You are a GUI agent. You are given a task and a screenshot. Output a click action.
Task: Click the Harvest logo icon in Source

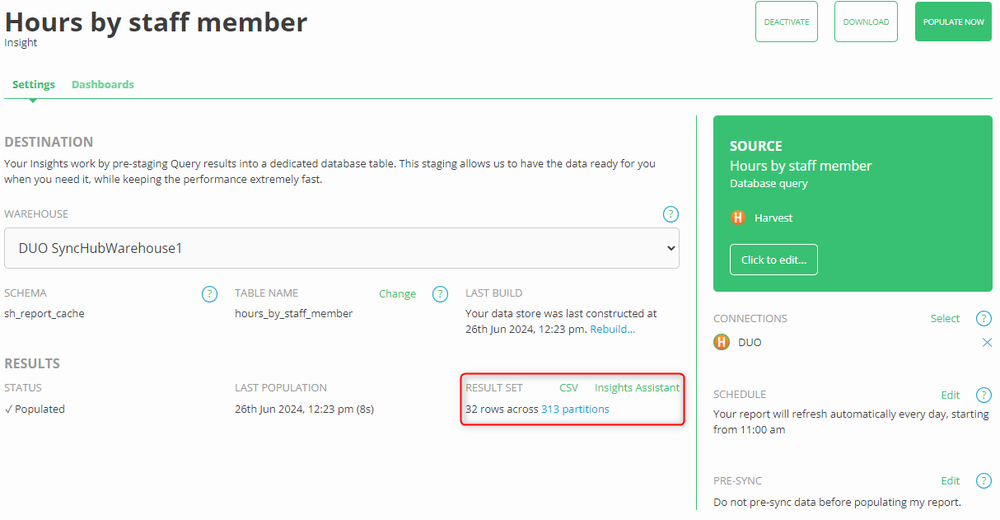(x=739, y=218)
